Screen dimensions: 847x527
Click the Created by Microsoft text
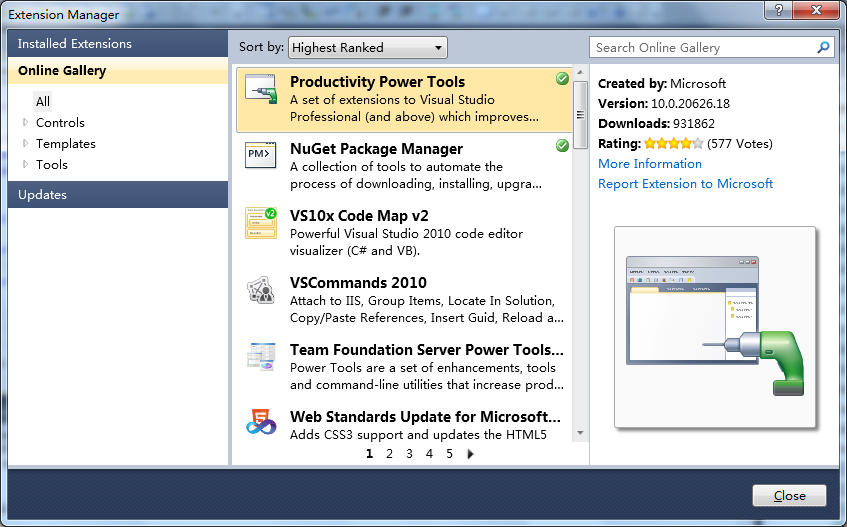(x=662, y=84)
